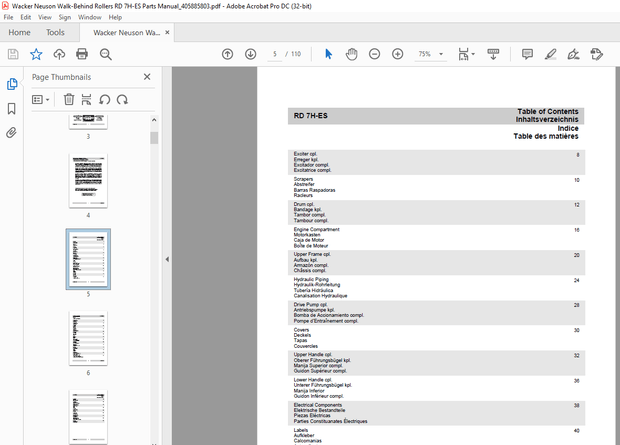Click the 'Table des matières' heading
This screenshot has height=445, width=620.
(546, 136)
